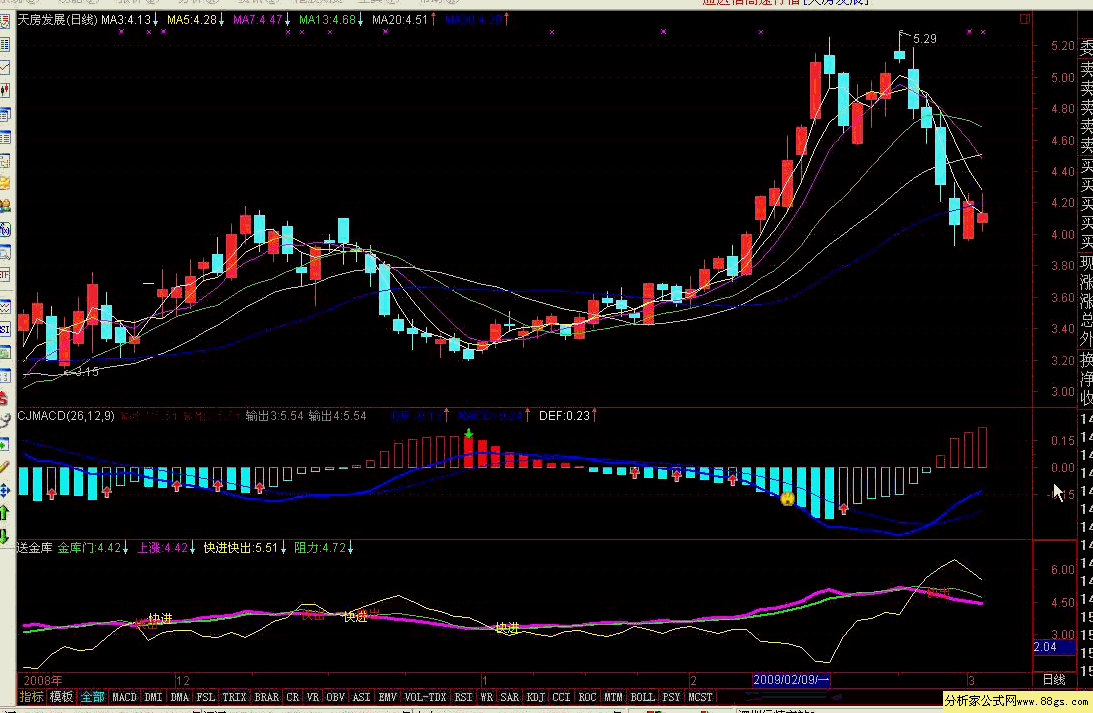Select the 全部 tab
Image resolution: width=1093 pixels, height=713 pixels.
tap(92, 696)
